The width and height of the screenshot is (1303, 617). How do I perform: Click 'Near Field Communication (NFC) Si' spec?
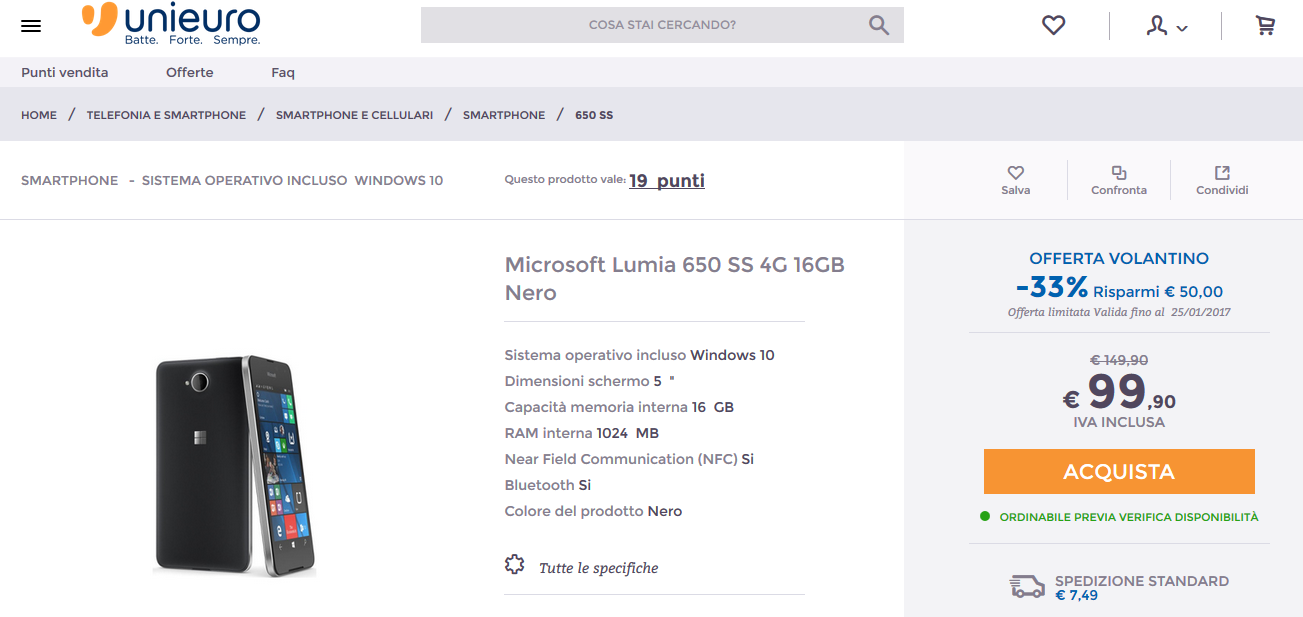tap(629, 459)
